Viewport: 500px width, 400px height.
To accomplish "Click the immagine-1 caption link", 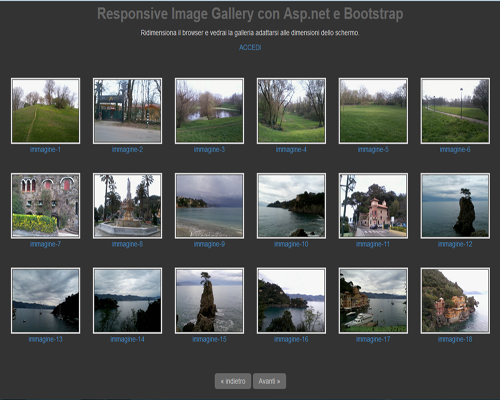I will pyautogui.click(x=45, y=150).
